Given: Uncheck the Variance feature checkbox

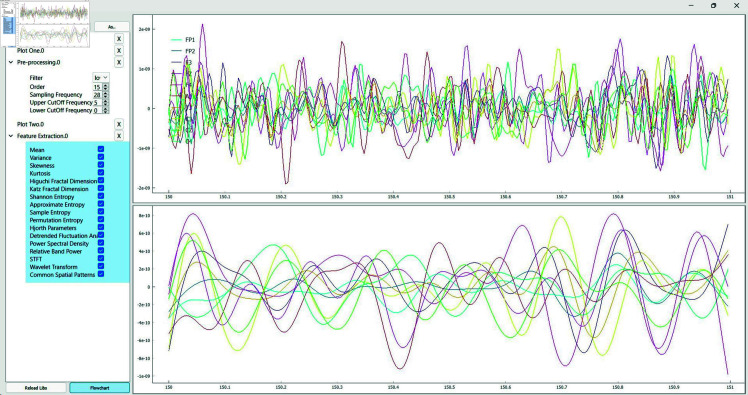Looking at the screenshot, I should (101, 157).
